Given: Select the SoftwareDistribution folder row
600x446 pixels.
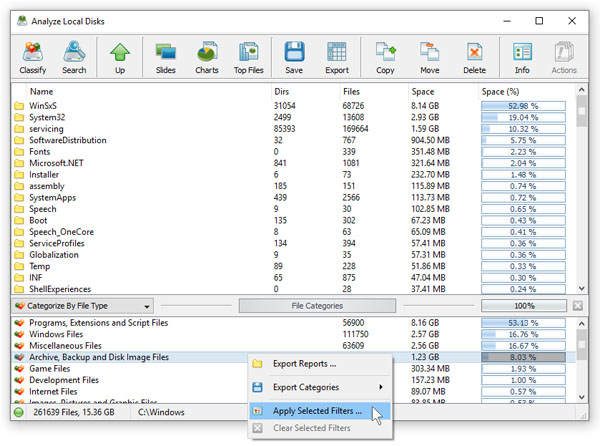Looking at the screenshot, I should click(293, 140).
